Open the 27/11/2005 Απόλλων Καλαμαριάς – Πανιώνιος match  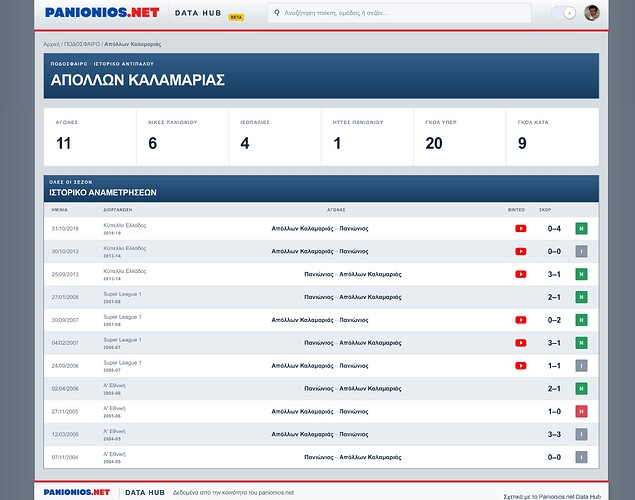click(x=320, y=412)
